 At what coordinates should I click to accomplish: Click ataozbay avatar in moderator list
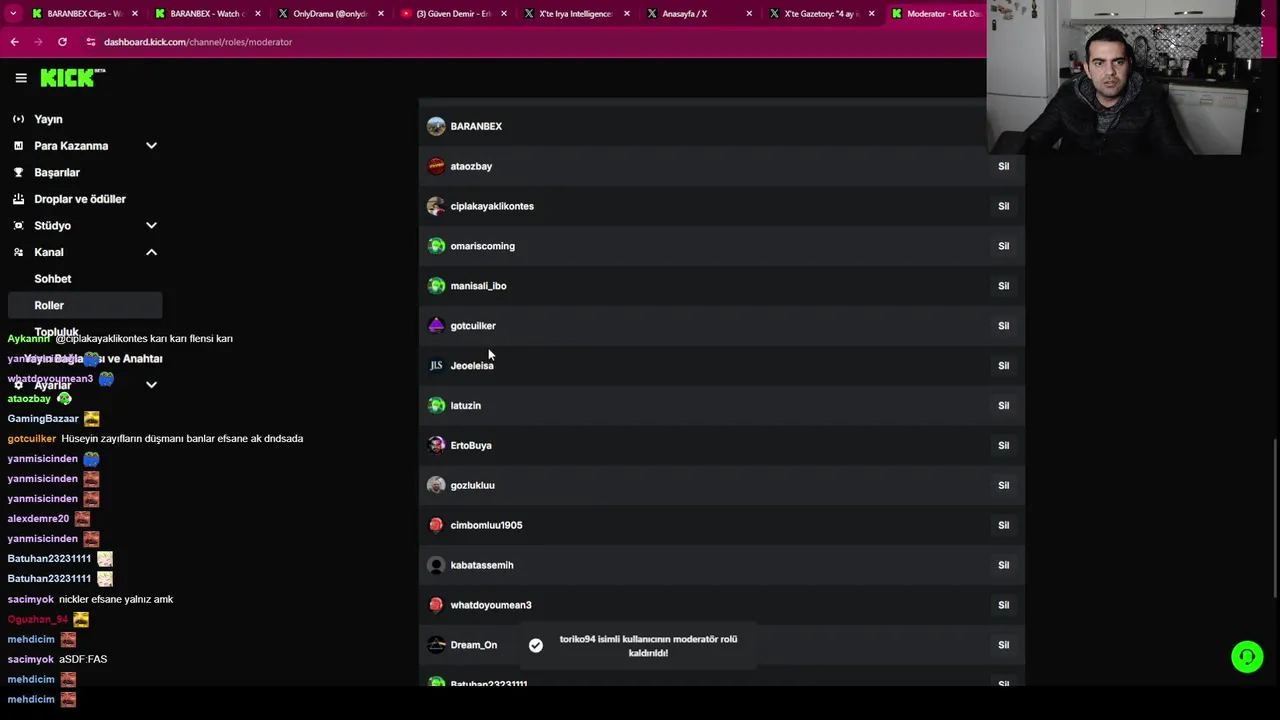(436, 166)
